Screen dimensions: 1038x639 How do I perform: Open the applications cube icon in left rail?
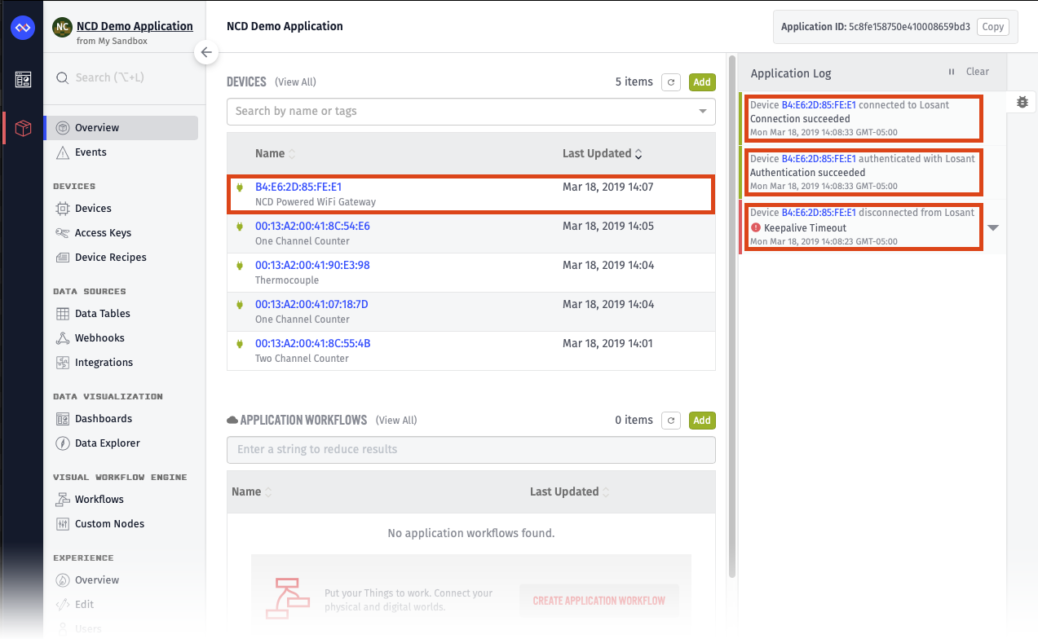[x=22, y=128]
